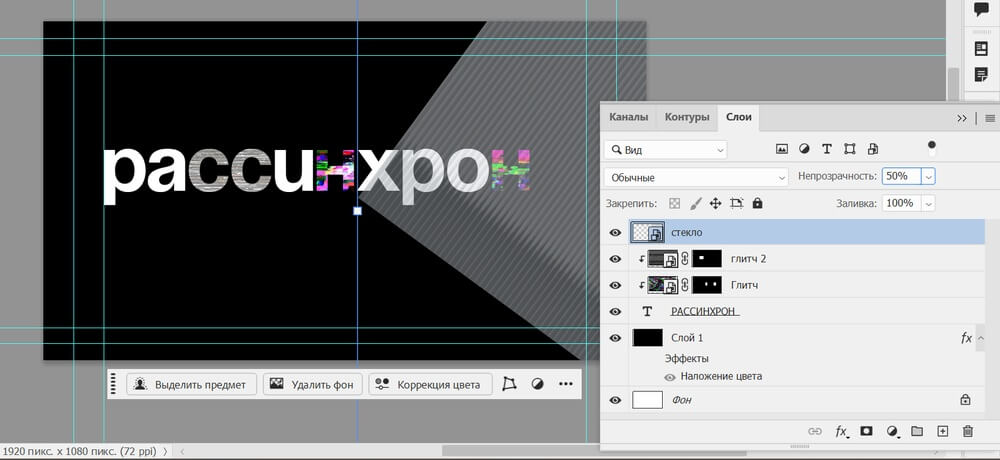Click the delete layer trash icon

967,431
